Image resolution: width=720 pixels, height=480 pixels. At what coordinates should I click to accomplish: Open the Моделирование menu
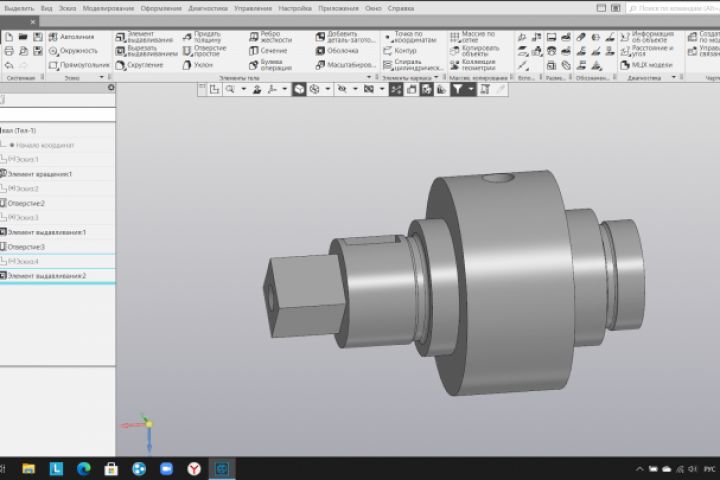point(108,8)
